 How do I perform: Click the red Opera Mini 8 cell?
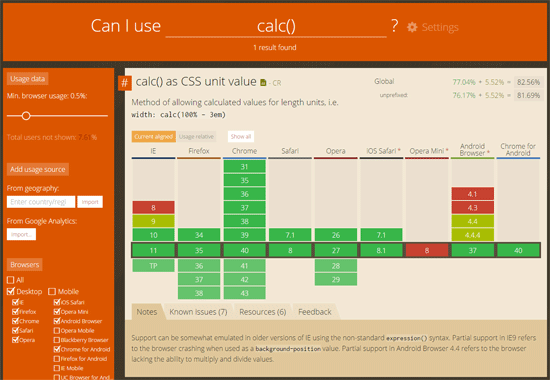click(427, 251)
